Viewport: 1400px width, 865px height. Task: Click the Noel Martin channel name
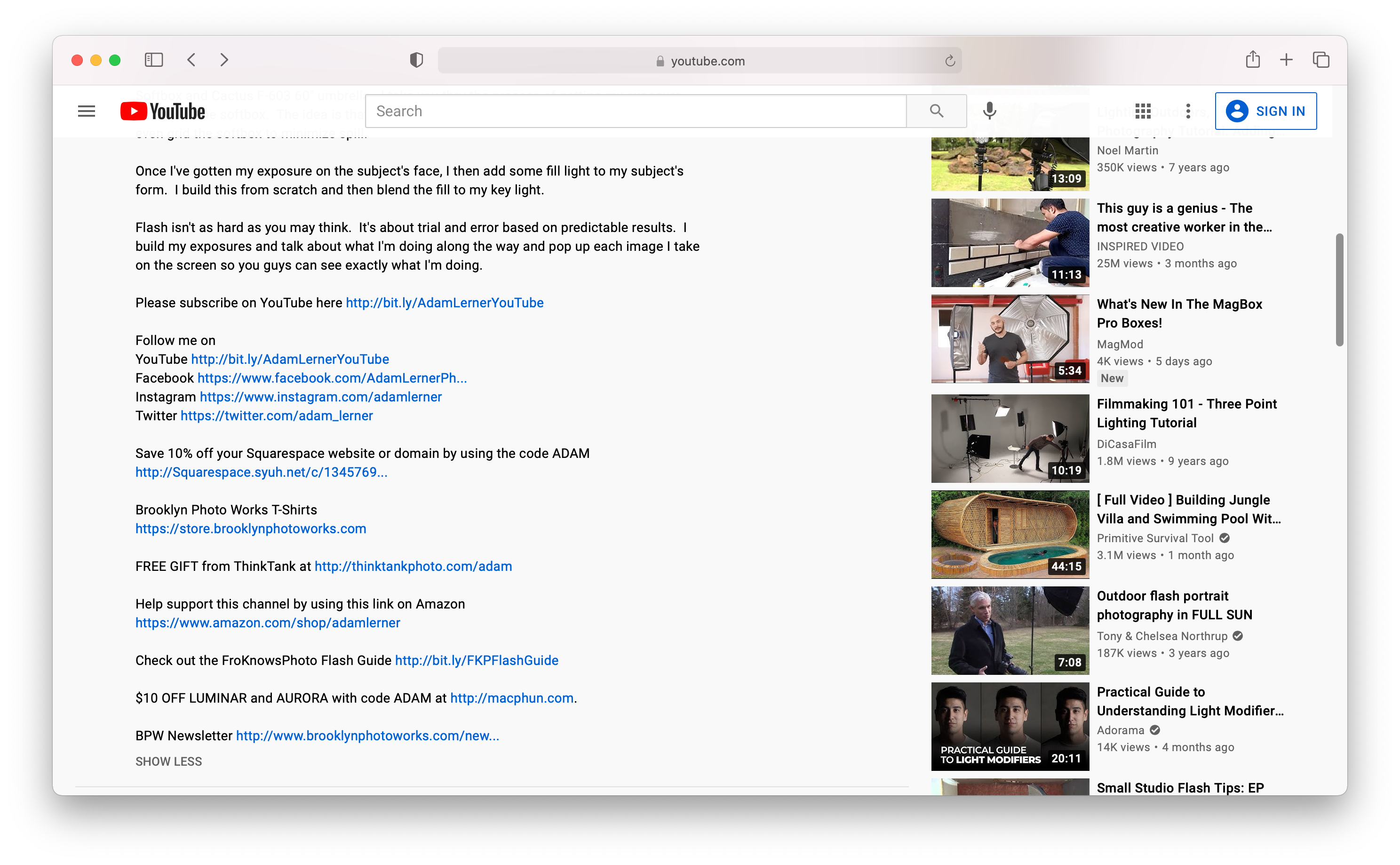[x=1127, y=151]
